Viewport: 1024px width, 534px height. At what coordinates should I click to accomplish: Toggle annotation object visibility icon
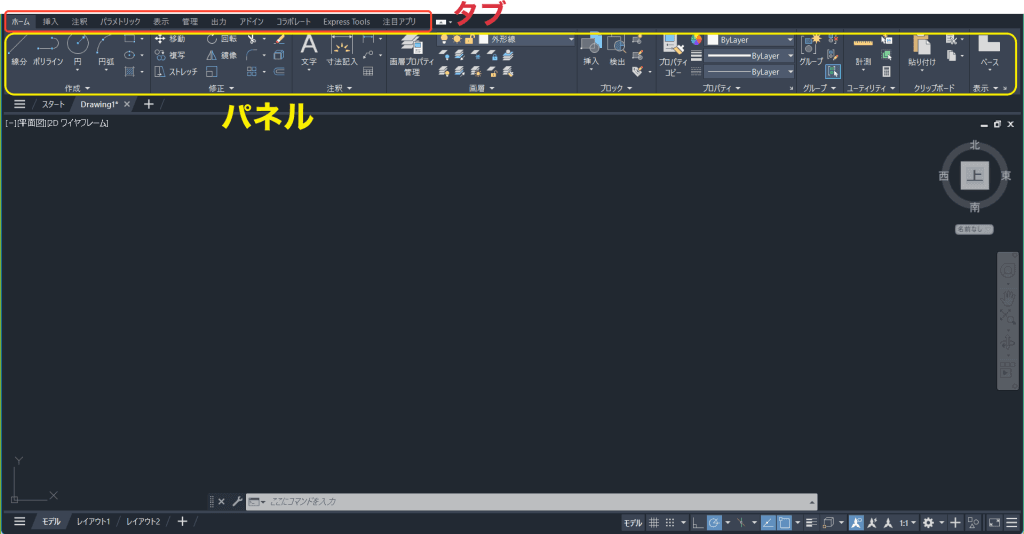856,522
